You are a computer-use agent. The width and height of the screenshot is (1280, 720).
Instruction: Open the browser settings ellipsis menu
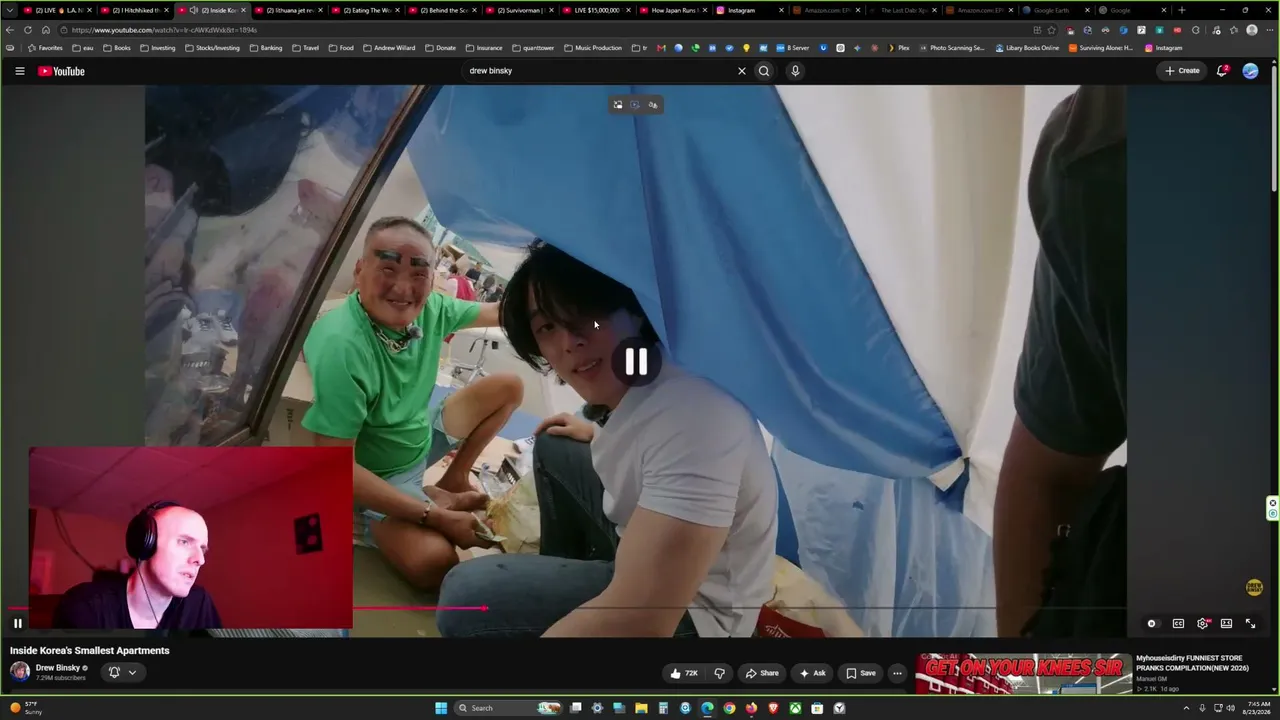click(x=1268, y=30)
